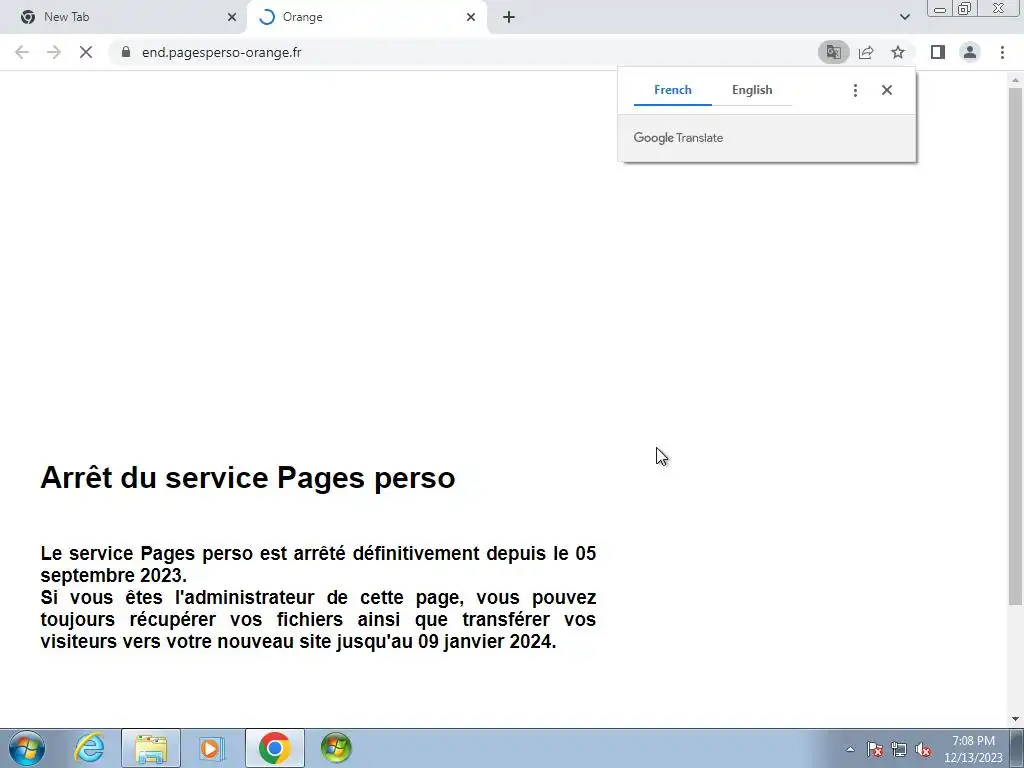This screenshot has width=1024, height=768.
Task: Click the Windows flag taskbar icon
Action: pos(336,748)
